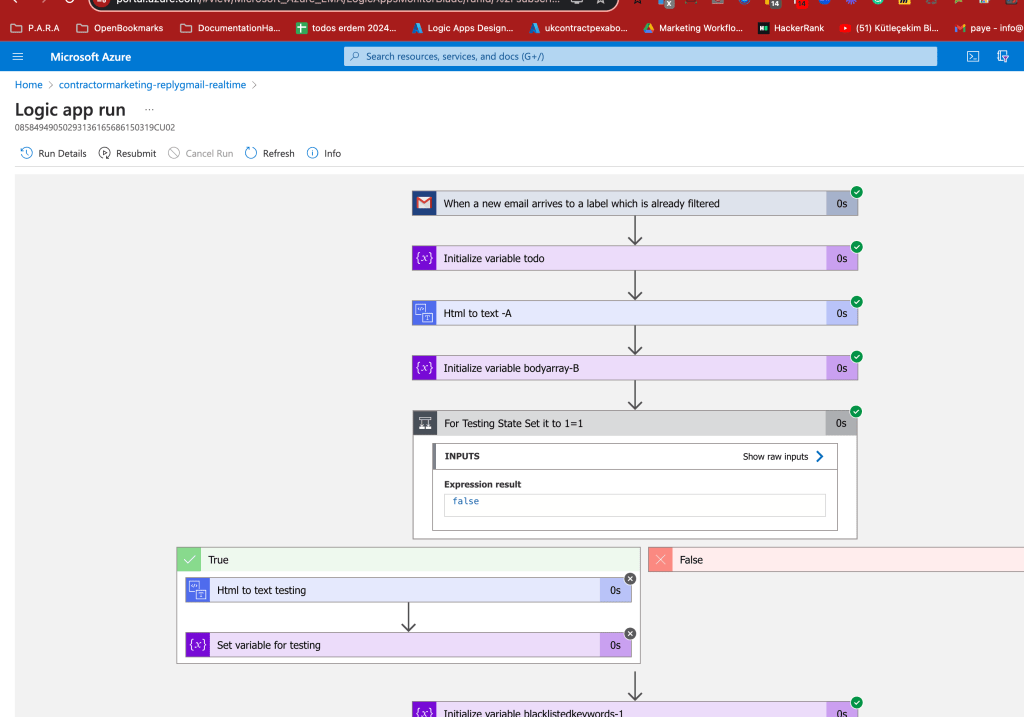The image size is (1024, 717).
Task: Collapse the For Testing State condition header
Action: [x=635, y=423]
